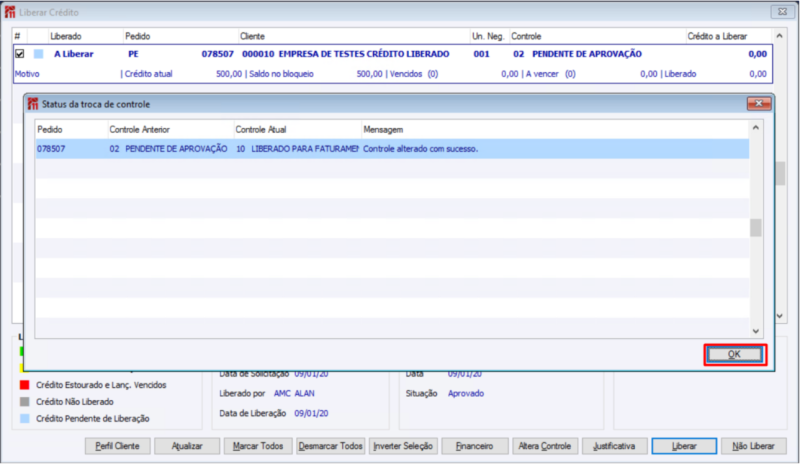Click scroll-down arrow of Liberar Crédito grid
The height and width of the screenshot is (464, 800).
(779, 316)
